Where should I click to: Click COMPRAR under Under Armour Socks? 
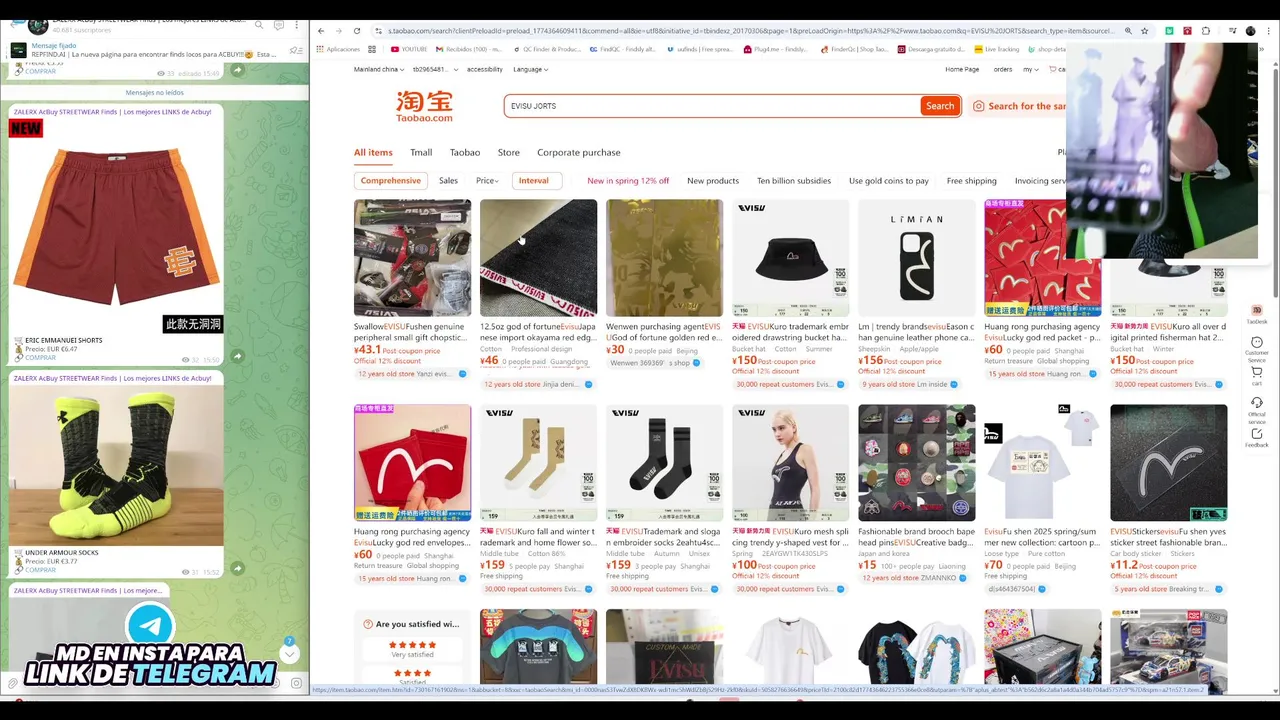point(40,569)
